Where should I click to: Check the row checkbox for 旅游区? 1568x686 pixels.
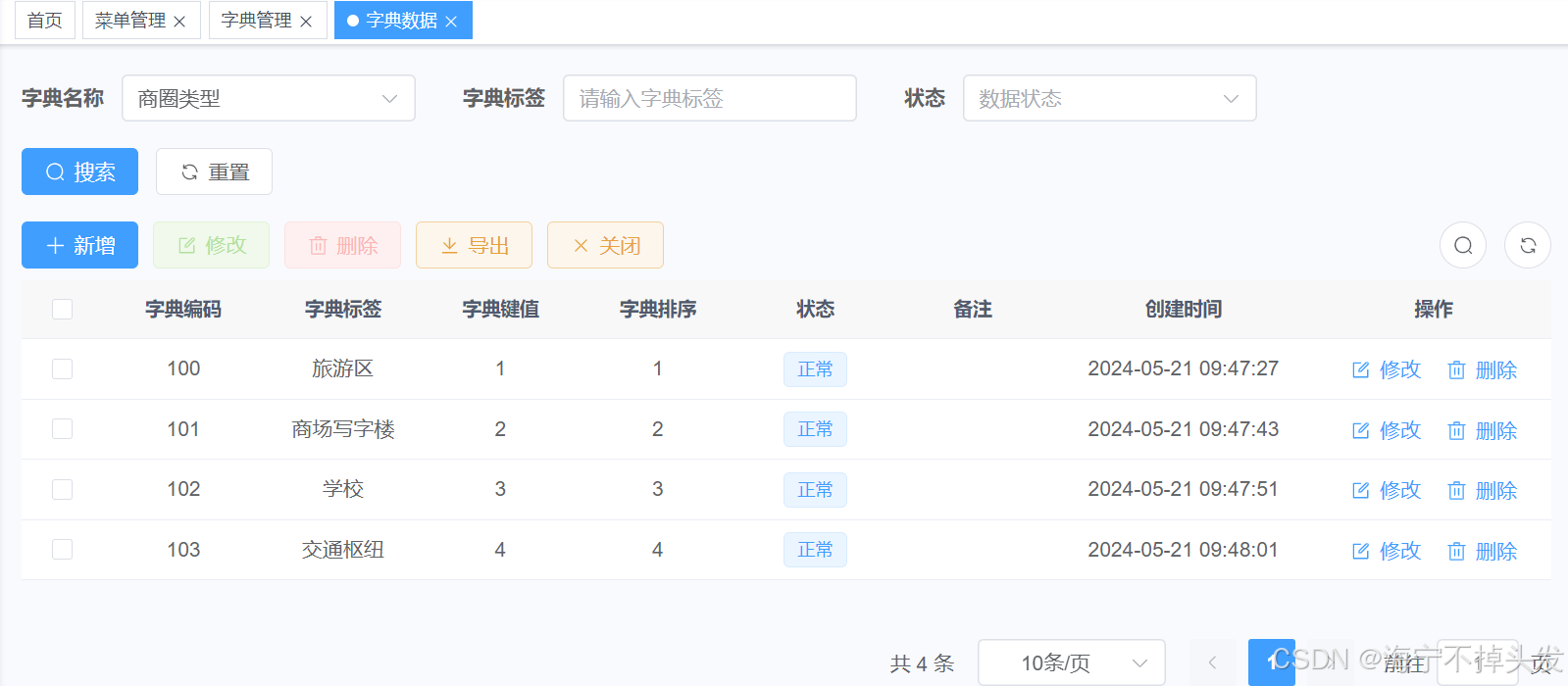coord(63,368)
